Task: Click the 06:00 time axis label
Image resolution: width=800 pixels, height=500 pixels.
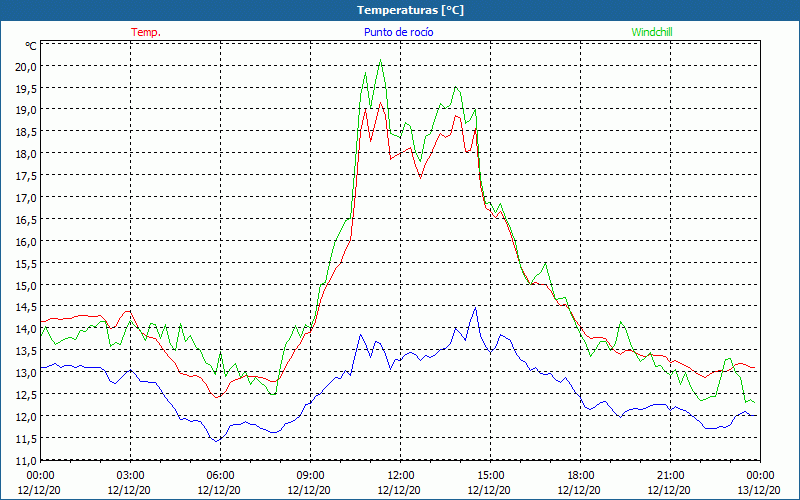Action: 220,476
